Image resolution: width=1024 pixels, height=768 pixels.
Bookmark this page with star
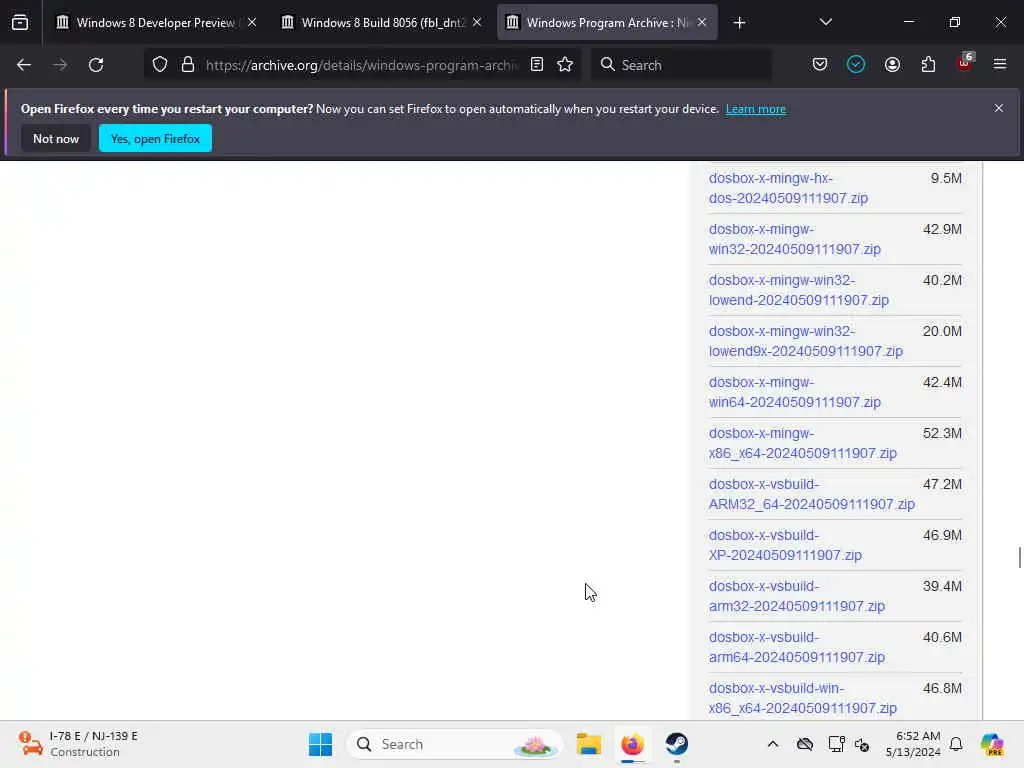[565, 65]
